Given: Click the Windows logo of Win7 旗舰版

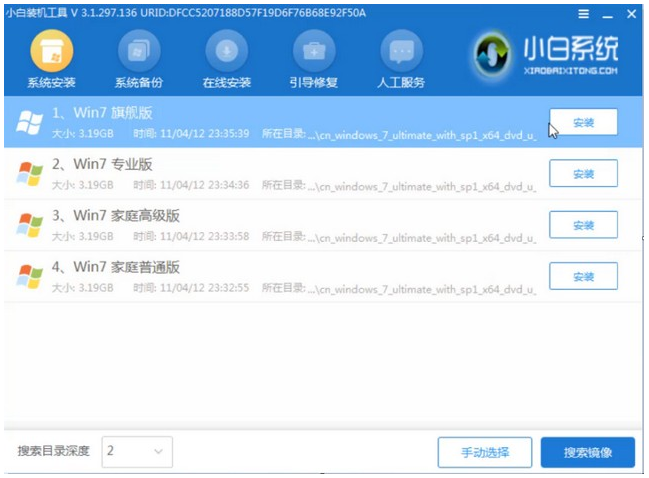Looking at the screenshot, I should pos(29,123).
